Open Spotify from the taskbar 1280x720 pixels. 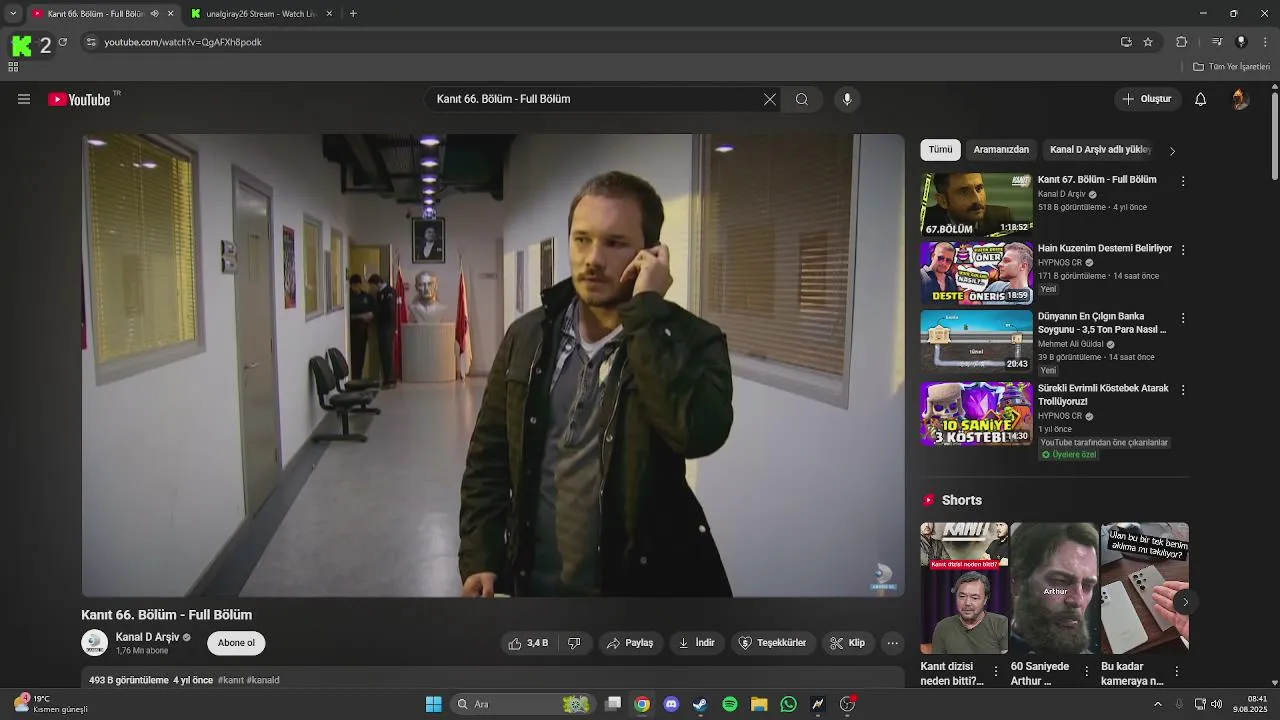pos(730,704)
